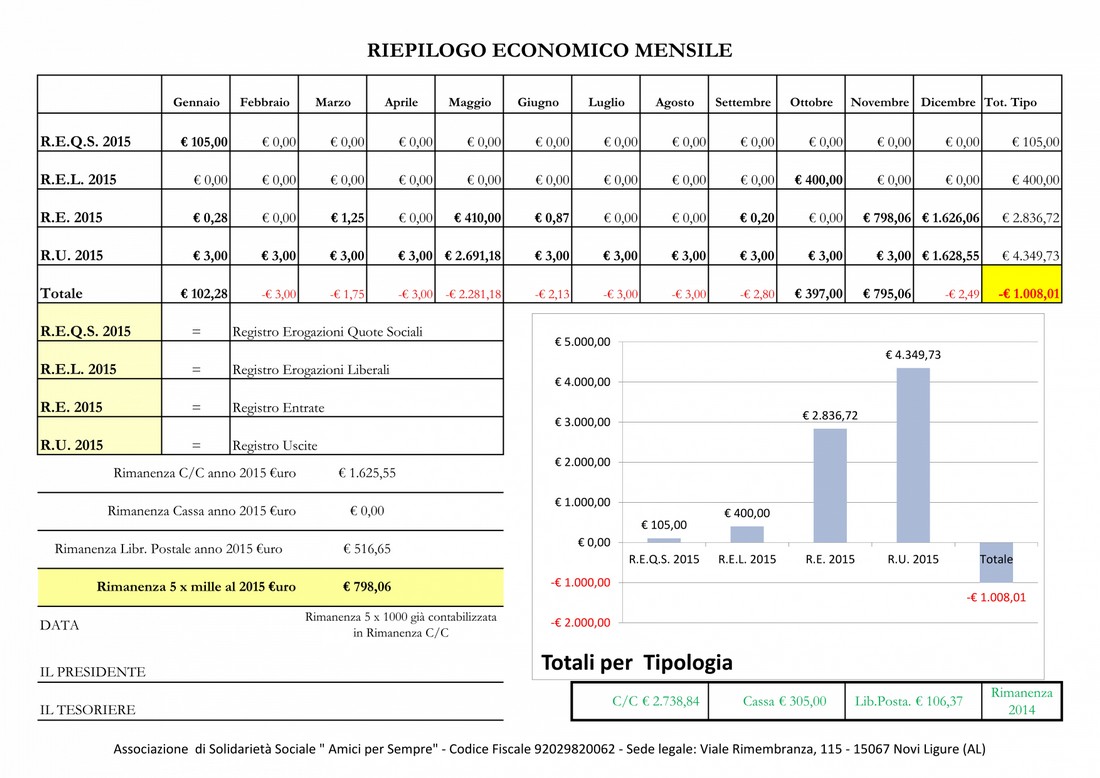Select the Lib.Posta. € 106,37 cell
This screenshot has width=1100, height=778.
tap(913, 701)
